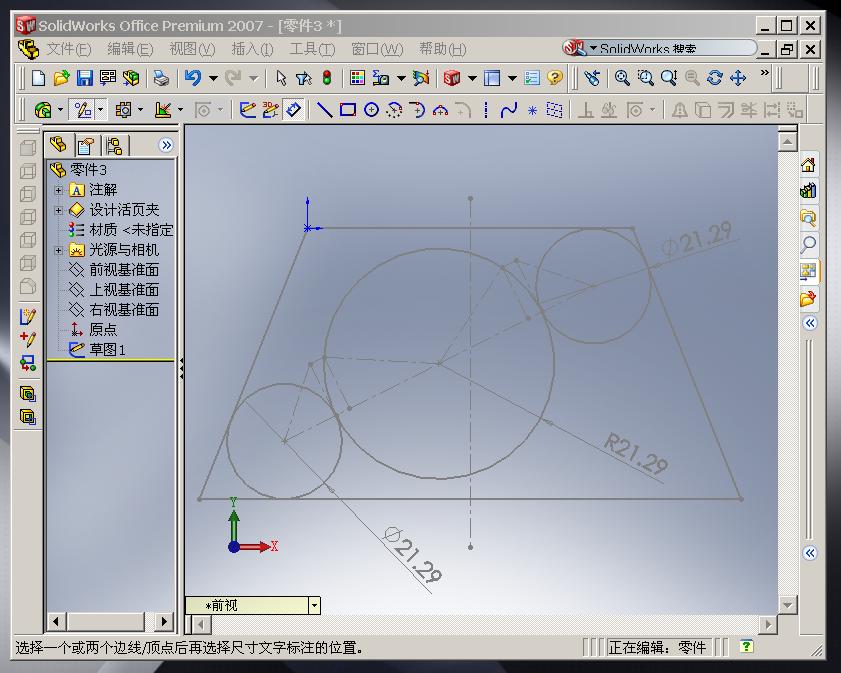This screenshot has width=841, height=673.
Task: Select the Zoom to Fit magnifier
Action: click(622, 78)
